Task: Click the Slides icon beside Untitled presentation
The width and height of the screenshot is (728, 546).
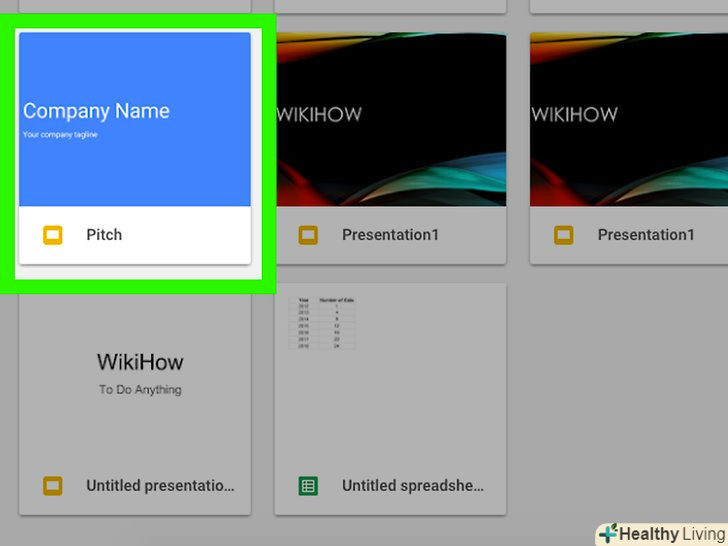Action: (x=52, y=486)
